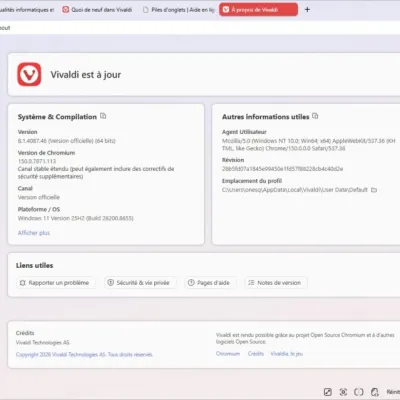Click the capture page icon in status bar
Viewport: 400px width, 400px height.
(x=343, y=392)
